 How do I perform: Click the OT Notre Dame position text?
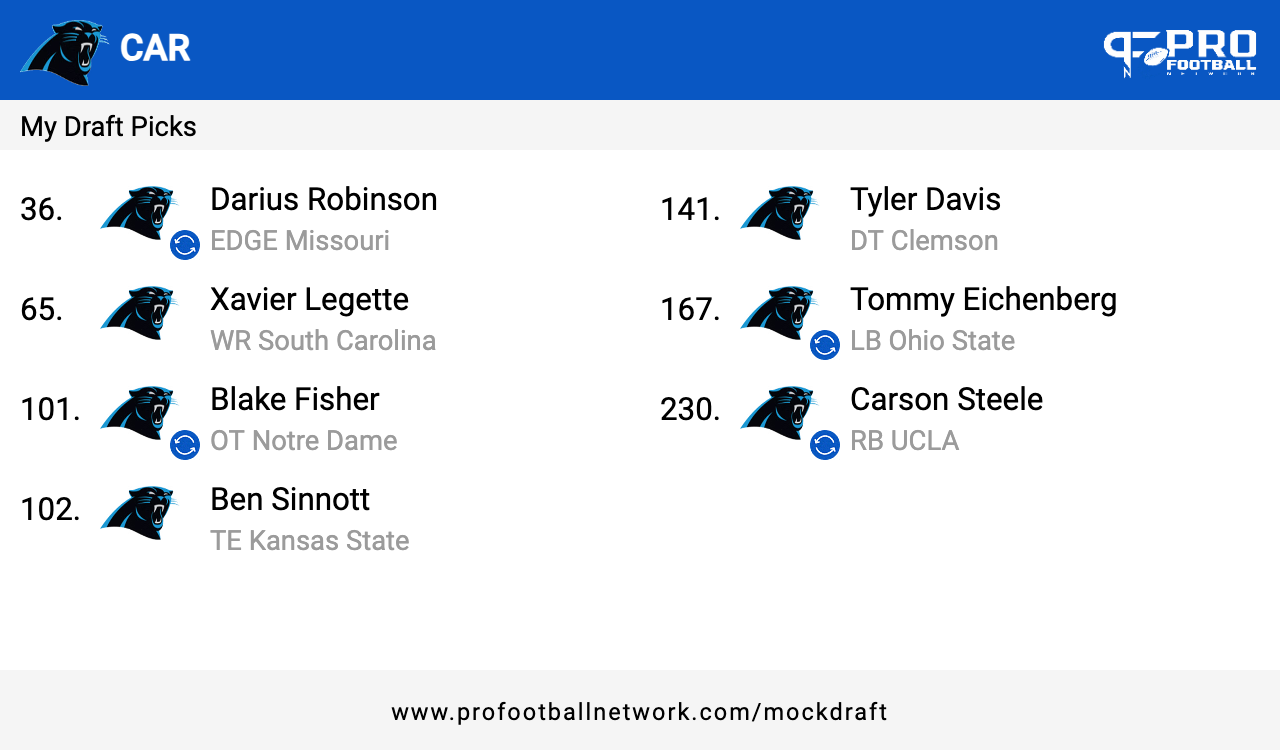(x=304, y=441)
